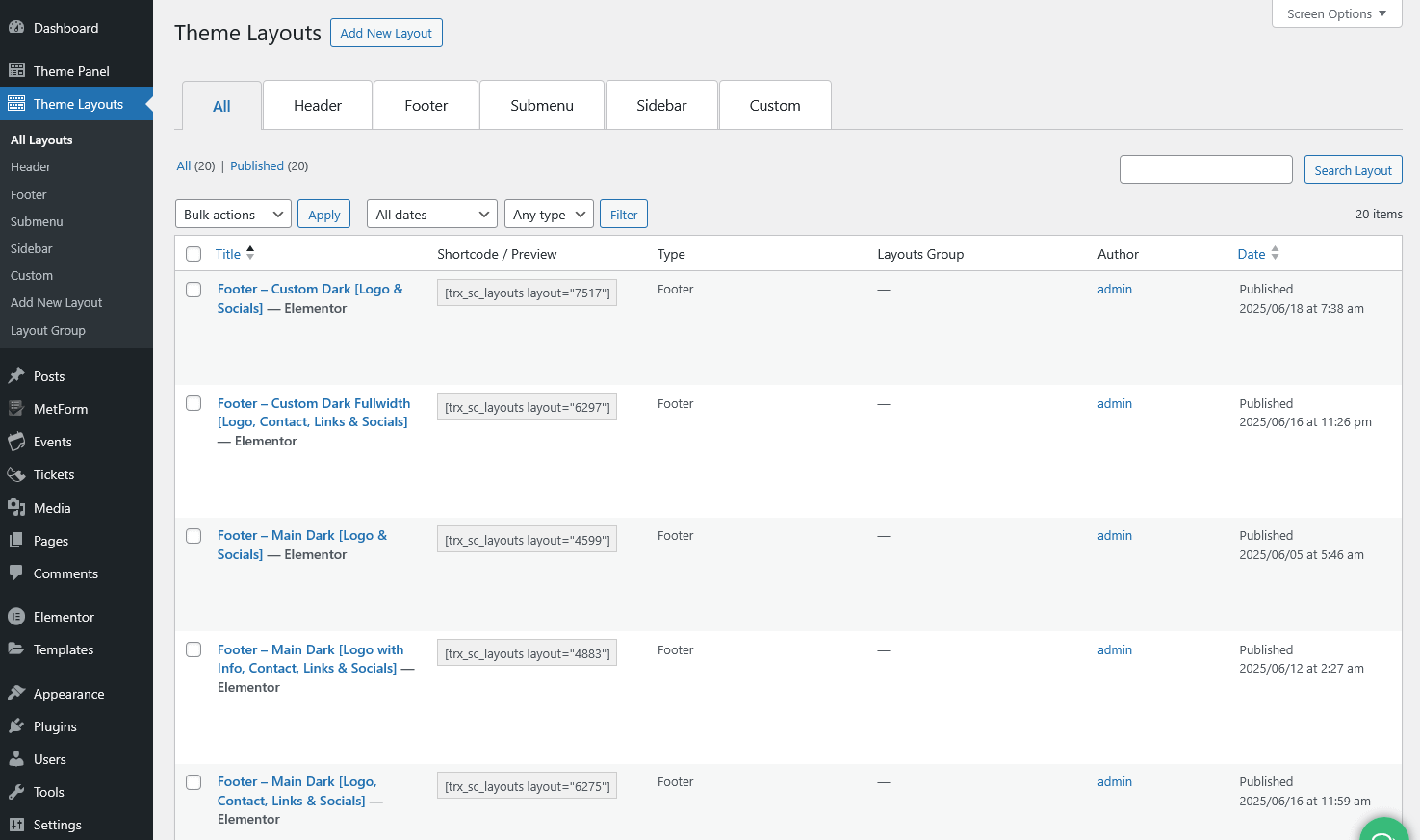
Task: Open the Bulk actions dropdown
Action: [x=233, y=214]
